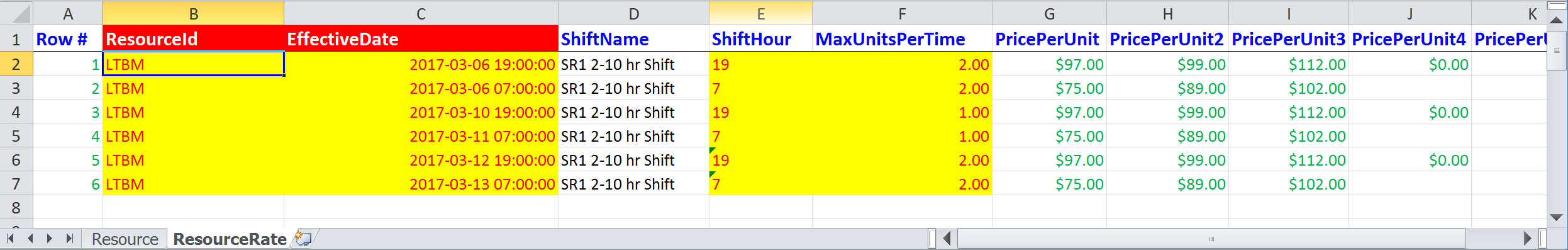
Task: Select row 4 header
Action: click(16, 112)
